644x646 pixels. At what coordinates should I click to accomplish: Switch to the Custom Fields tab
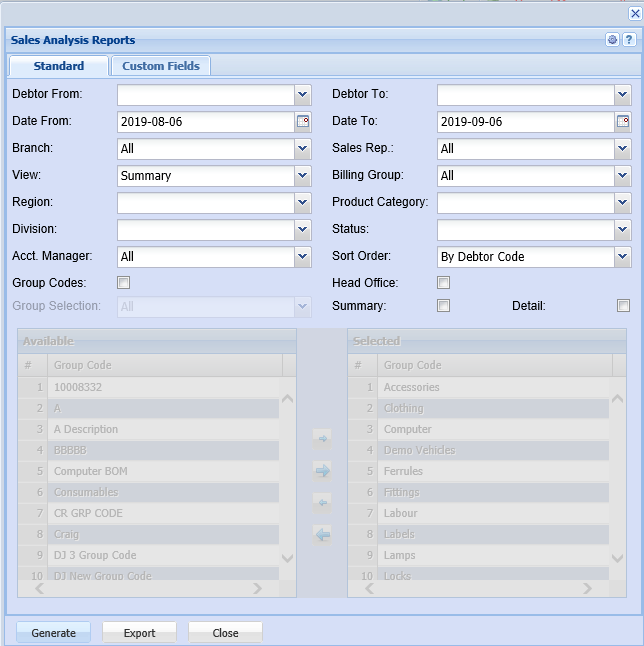point(161,66)
